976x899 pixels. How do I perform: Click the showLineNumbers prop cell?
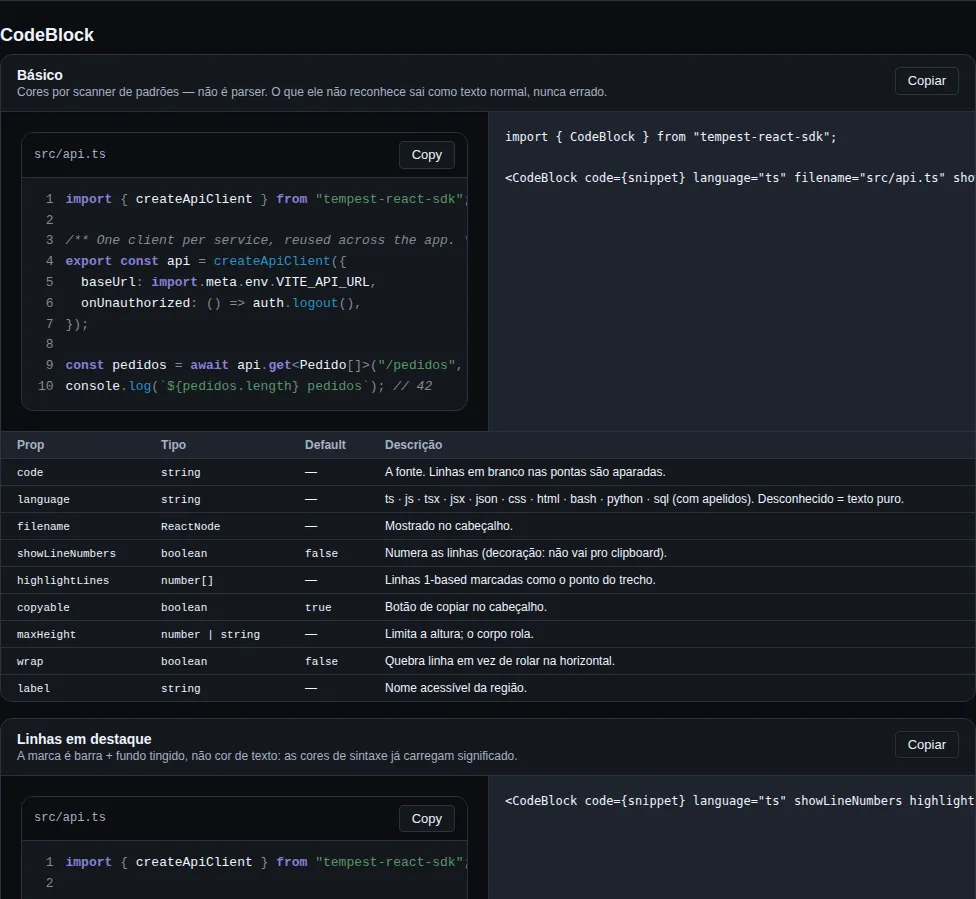66,553
